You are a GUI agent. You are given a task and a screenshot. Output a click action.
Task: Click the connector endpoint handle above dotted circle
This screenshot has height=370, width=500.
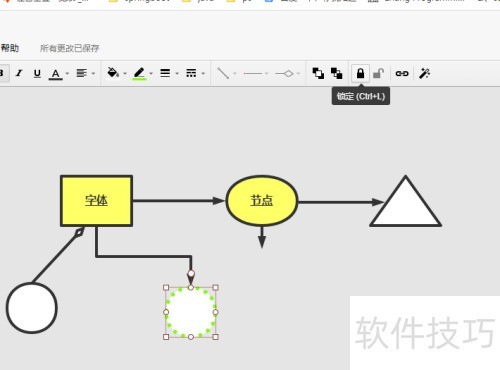pos(191,274)
